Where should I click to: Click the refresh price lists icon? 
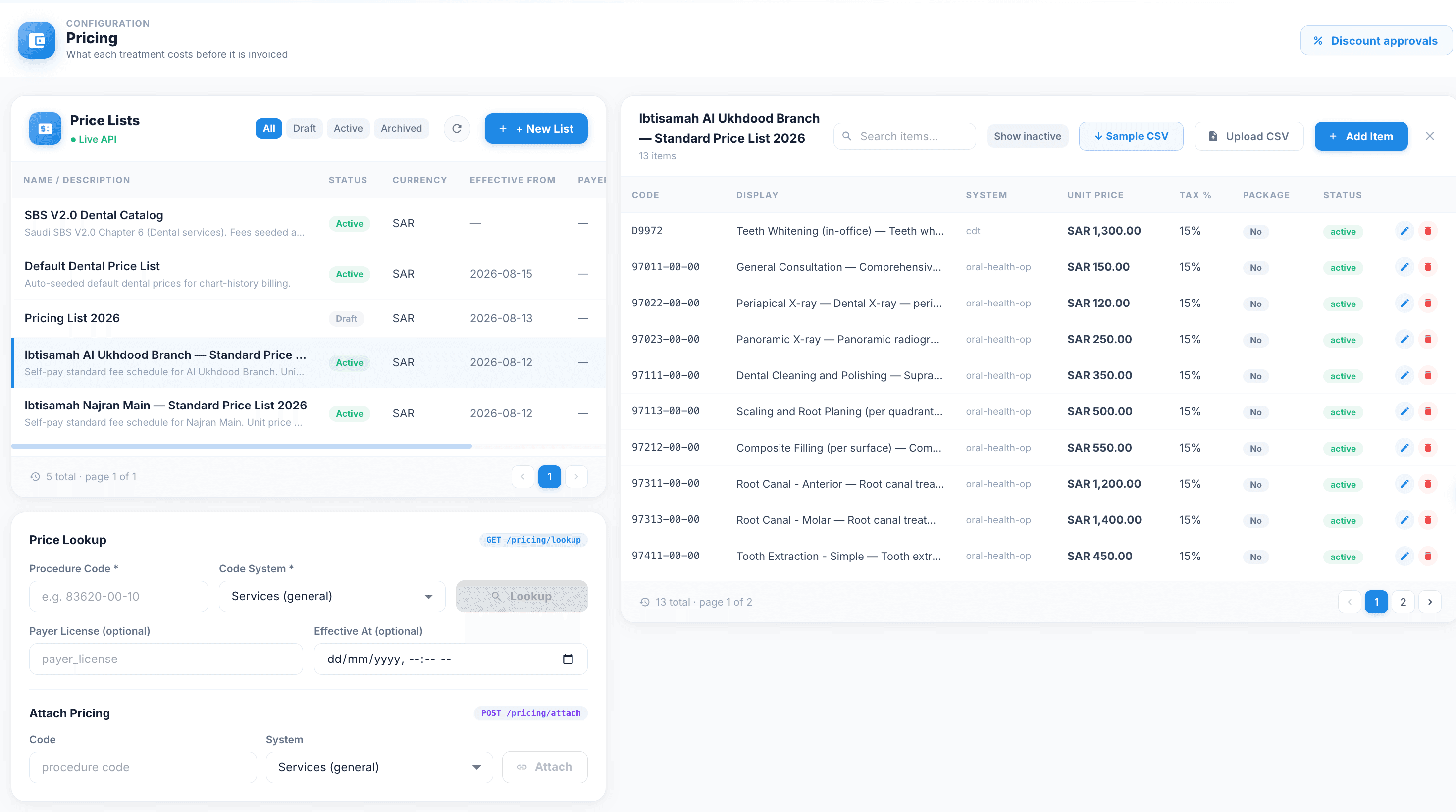coord(457,128)
